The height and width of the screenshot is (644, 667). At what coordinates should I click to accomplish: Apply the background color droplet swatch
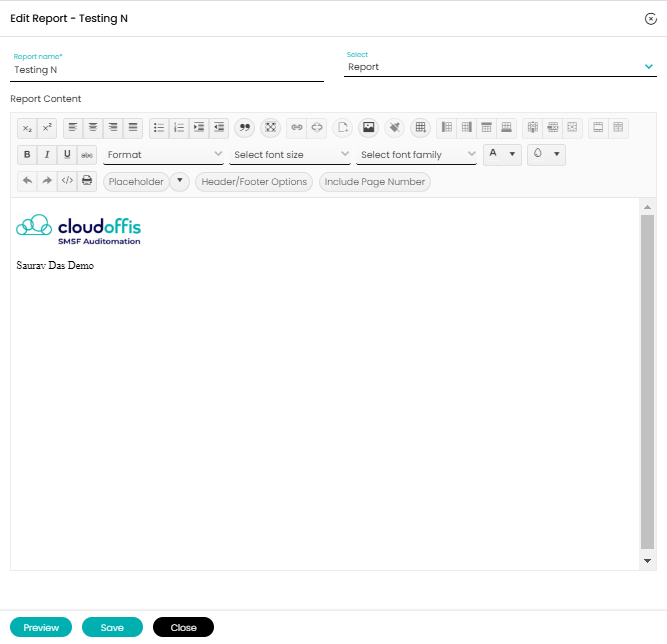coord(538,154)
